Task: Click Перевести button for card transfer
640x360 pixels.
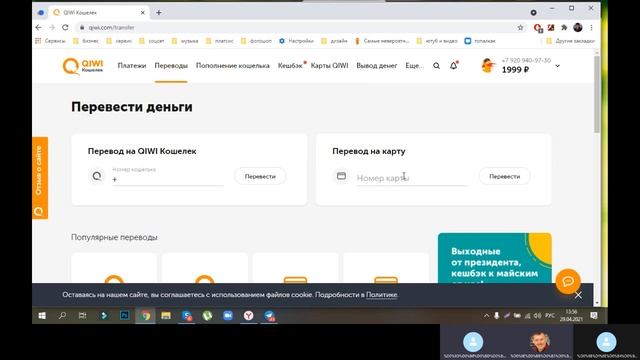Action: [x=504, y=176]
